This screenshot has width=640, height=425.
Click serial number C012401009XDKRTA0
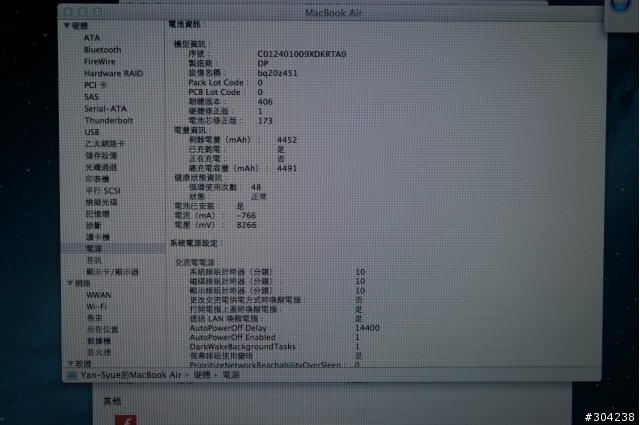click(302, 54)
